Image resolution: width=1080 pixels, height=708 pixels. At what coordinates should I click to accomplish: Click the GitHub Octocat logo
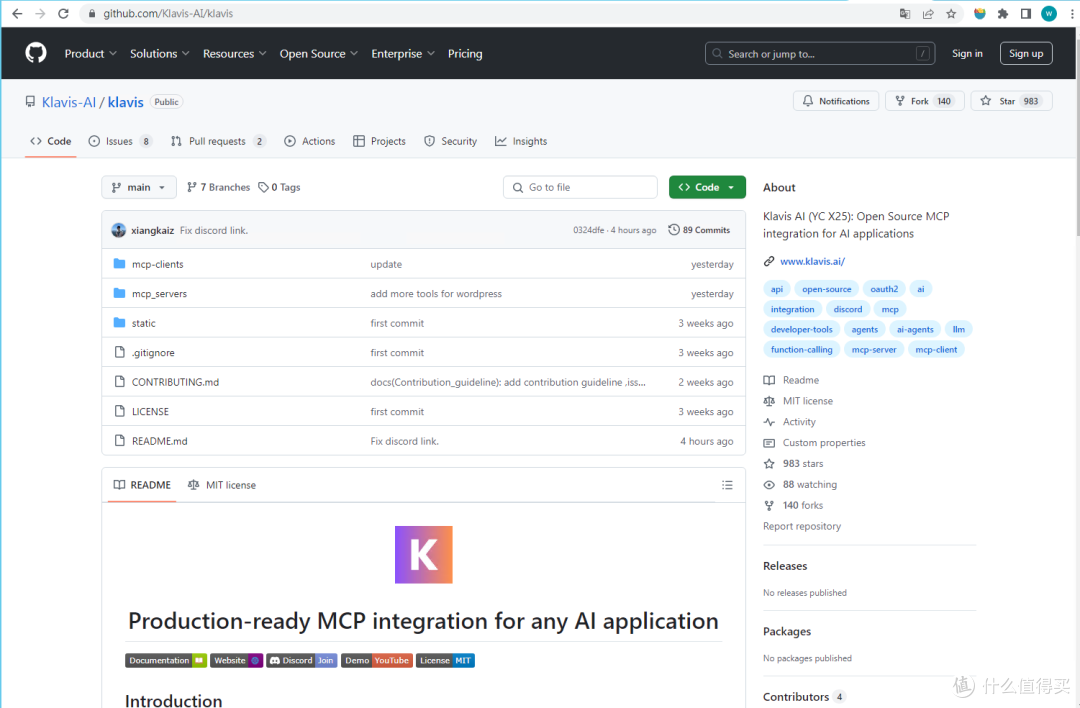pos(36,53)
